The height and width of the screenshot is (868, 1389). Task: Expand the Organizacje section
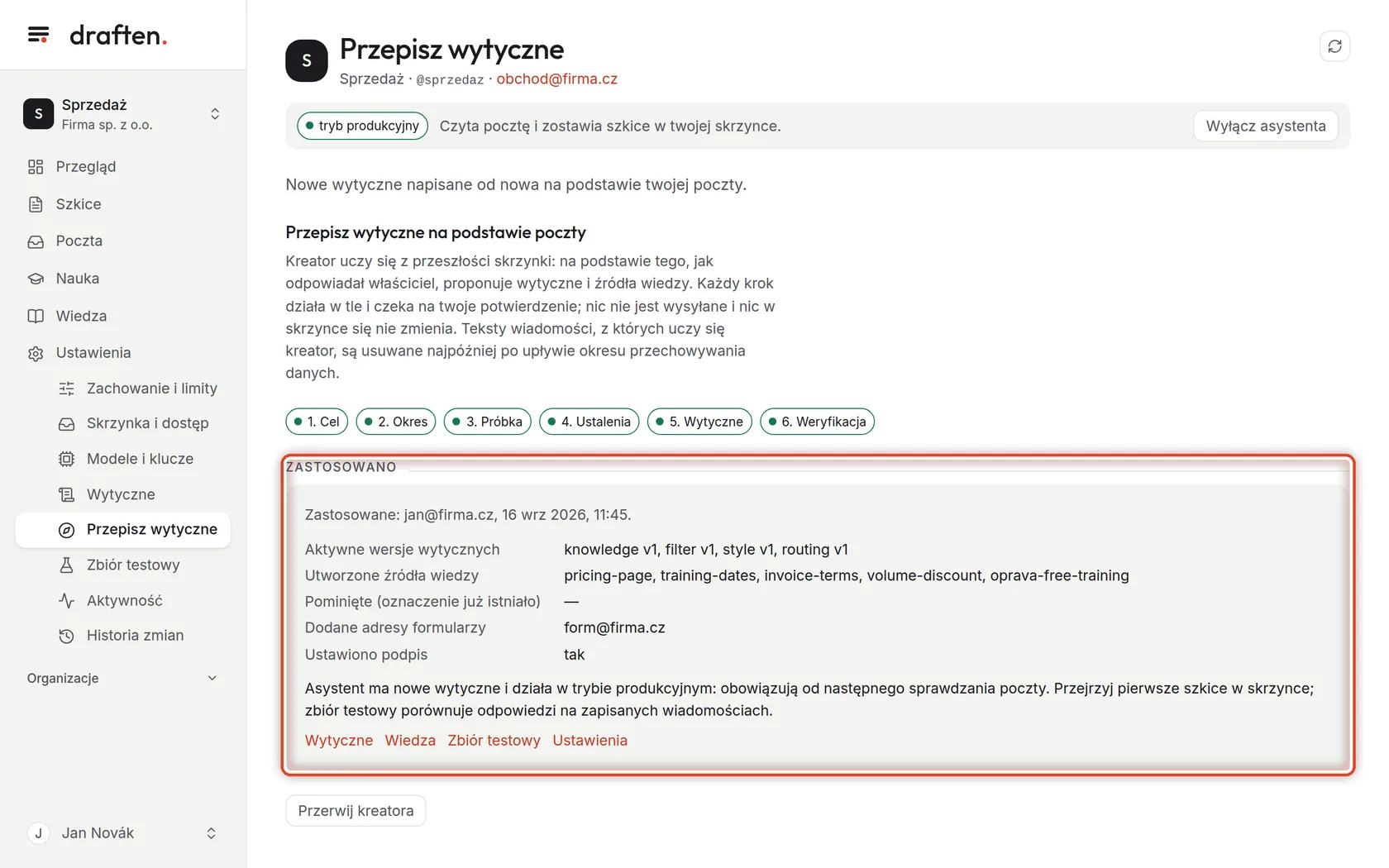point(122,678)
